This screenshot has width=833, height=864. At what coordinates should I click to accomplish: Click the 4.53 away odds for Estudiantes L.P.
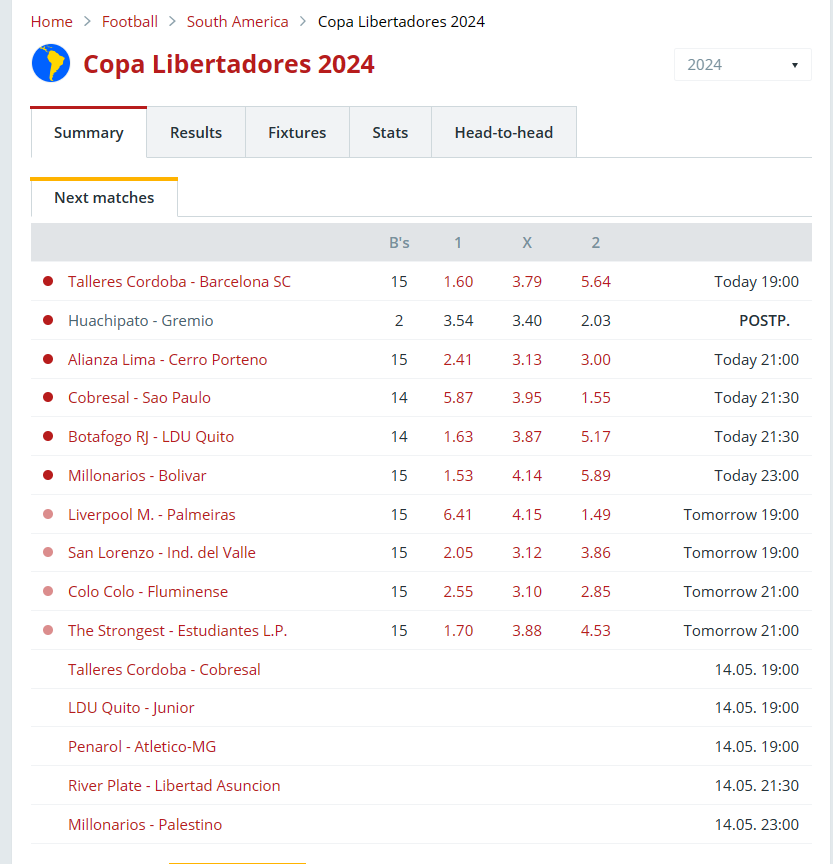pos(596,630)
